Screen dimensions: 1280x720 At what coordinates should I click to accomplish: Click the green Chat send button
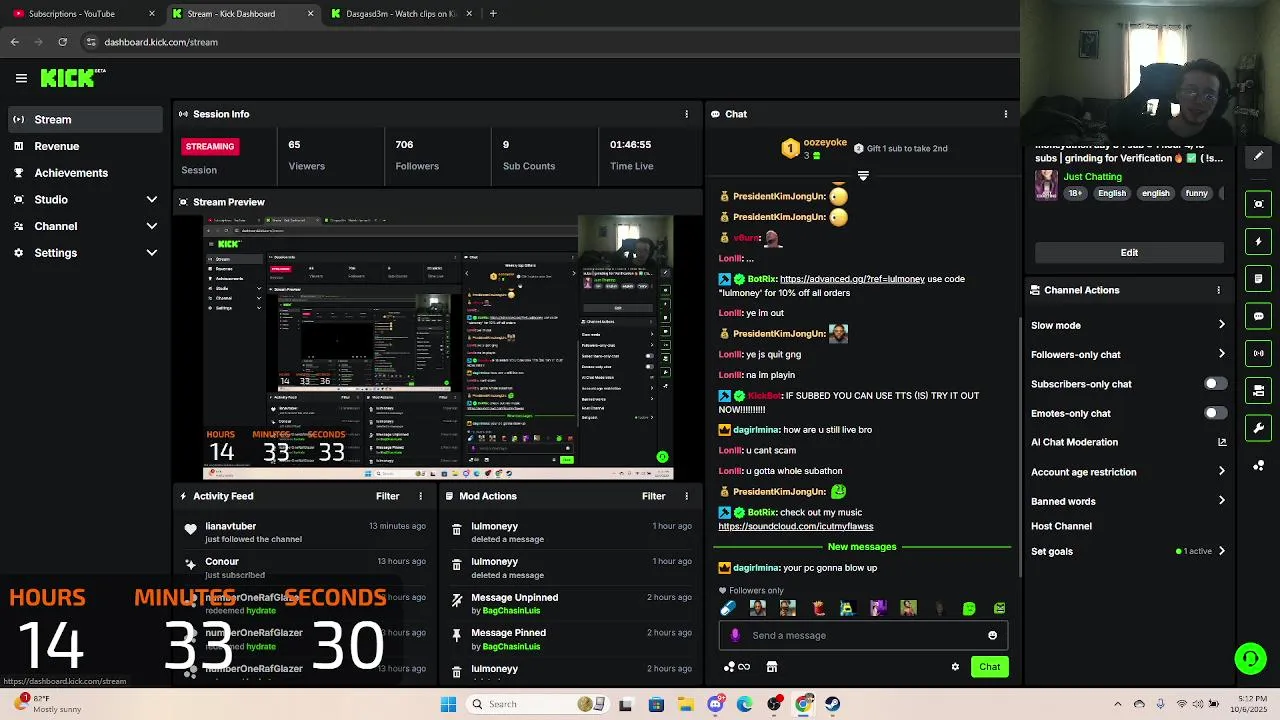989,667
